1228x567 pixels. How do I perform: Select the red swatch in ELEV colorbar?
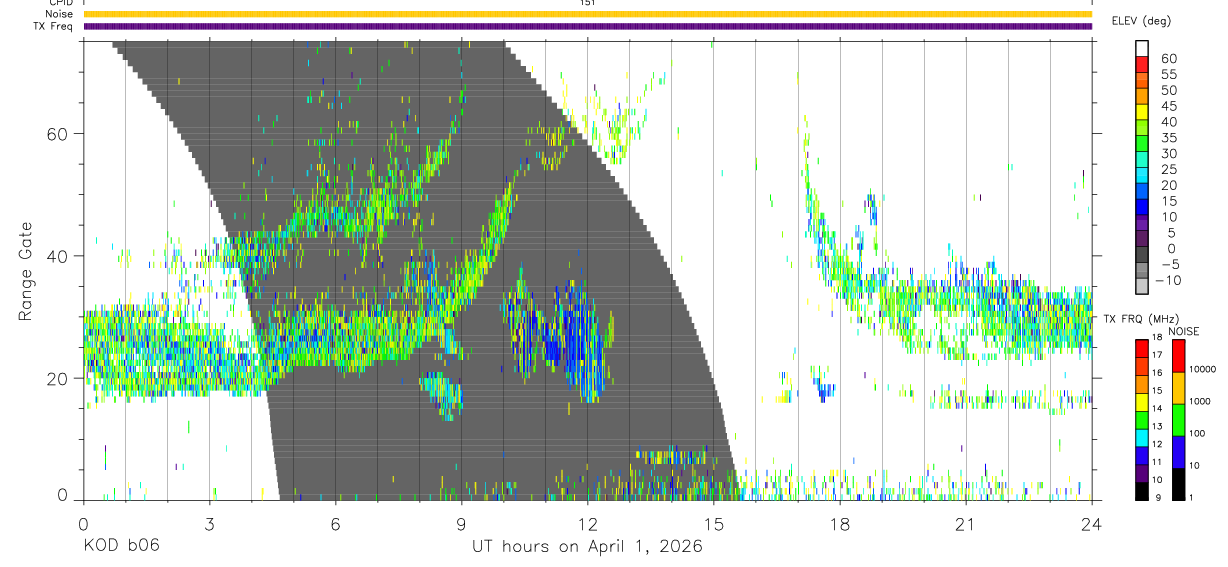pyautogui.click(x=1142, y=64)
